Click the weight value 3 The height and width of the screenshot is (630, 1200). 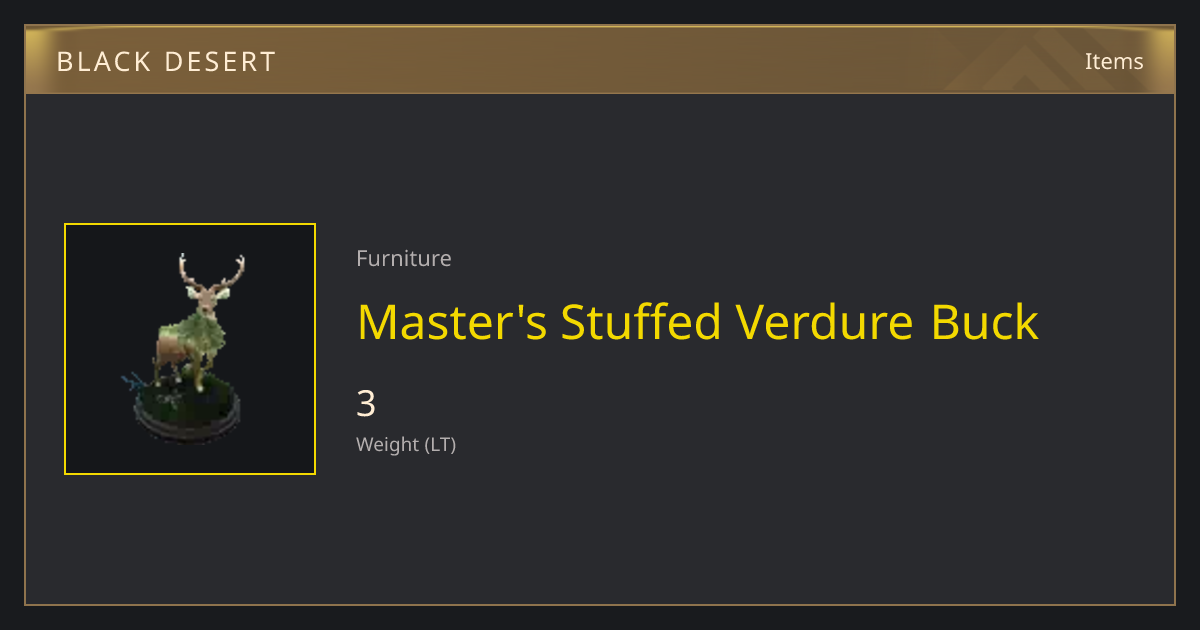pyautogui.click(x=366, y=404)
